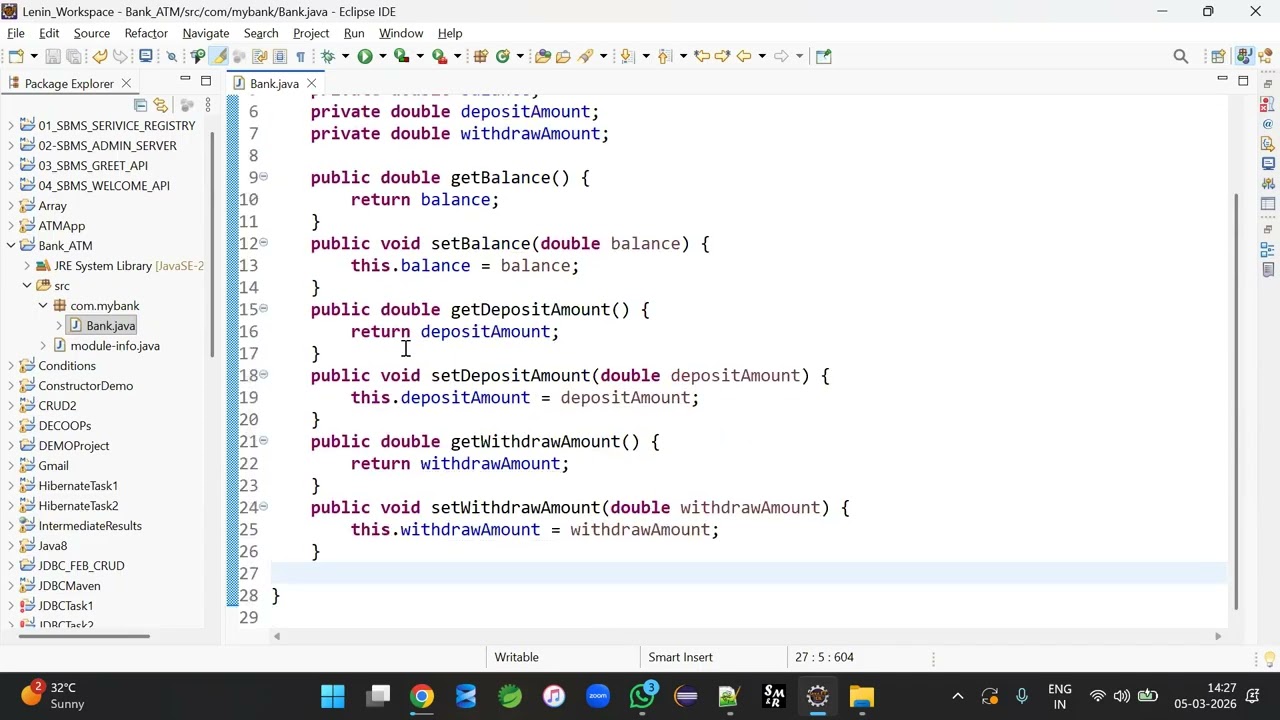Viewport: 1280px width, 720px height.
Task: Toggle Show Whitespace Characters pilcrow icon
Action: pyautogui.click(x=300, y=56)
